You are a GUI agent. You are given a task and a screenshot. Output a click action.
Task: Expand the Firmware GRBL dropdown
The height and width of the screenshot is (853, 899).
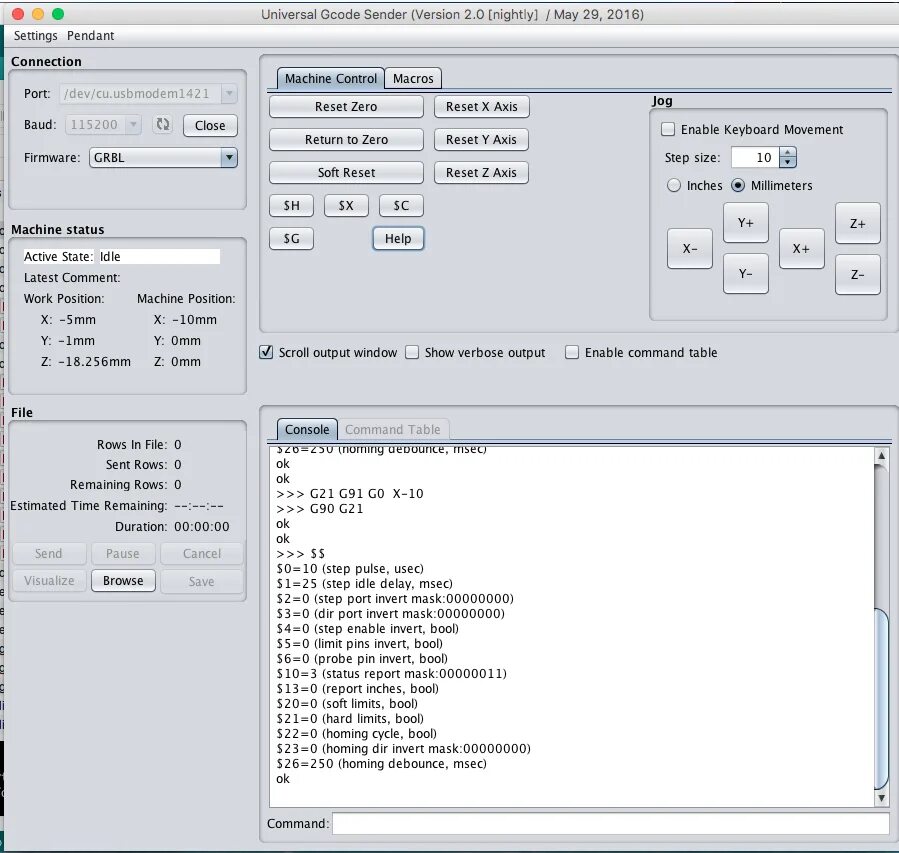coord(229,158)
